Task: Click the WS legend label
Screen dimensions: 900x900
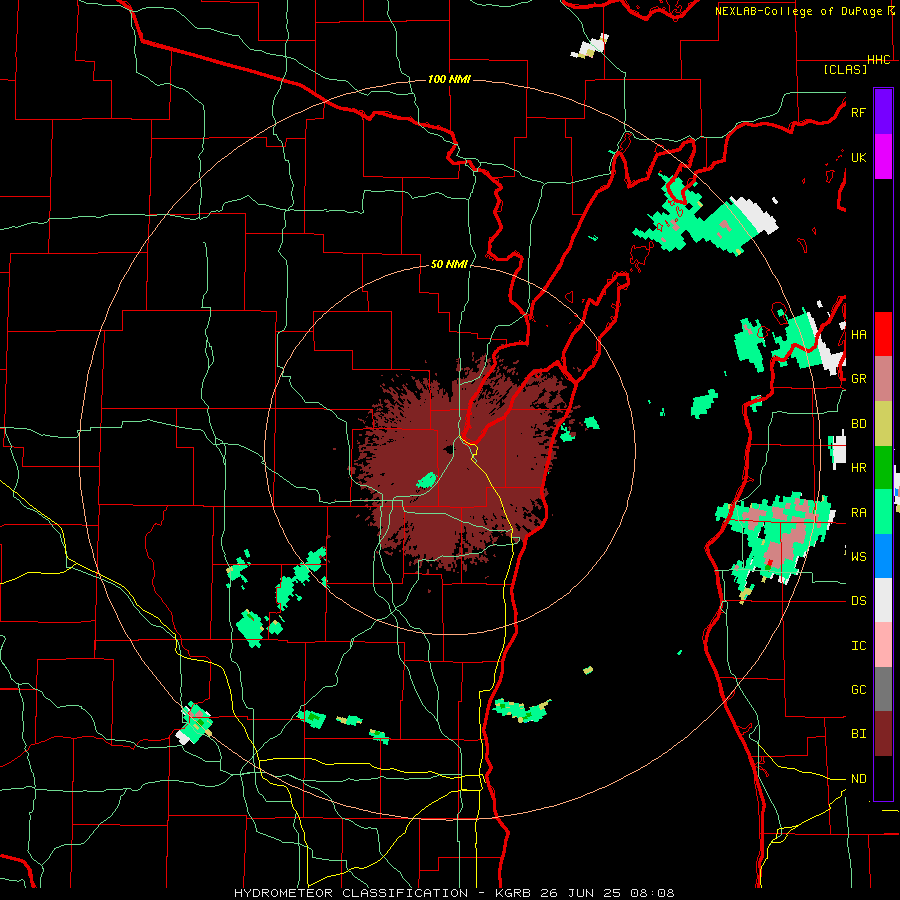Action: coord(858,556)
